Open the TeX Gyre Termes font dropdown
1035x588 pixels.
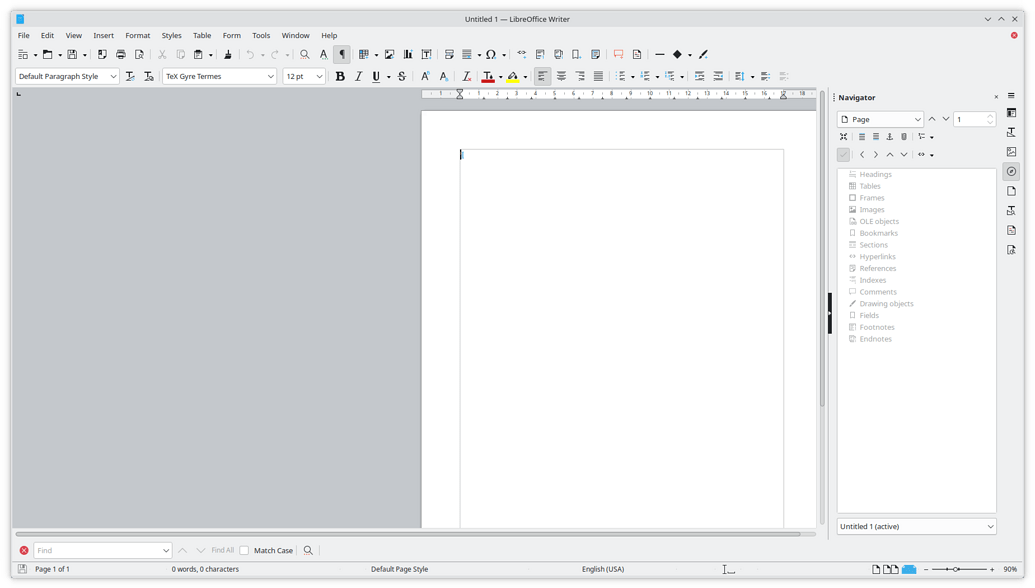tap(270, 77)
